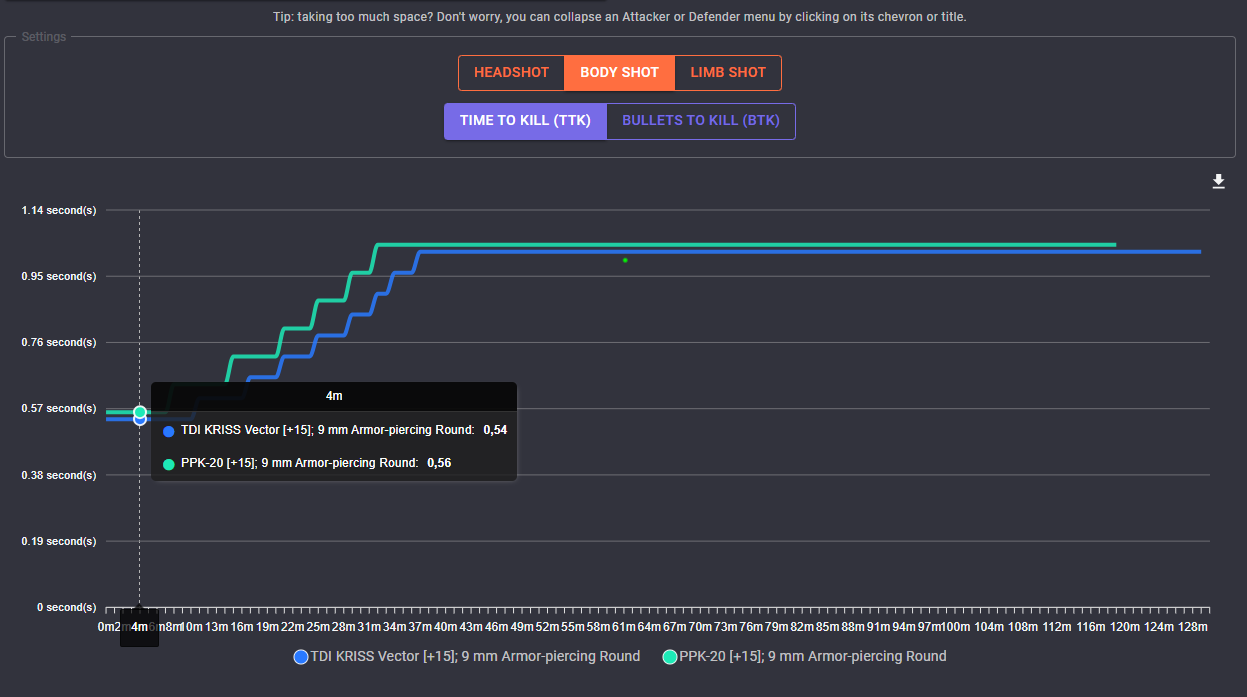Click the 124m distance label on x-axis
The height and width of the screenshot is (697, 1247).
coord(1160,627)
